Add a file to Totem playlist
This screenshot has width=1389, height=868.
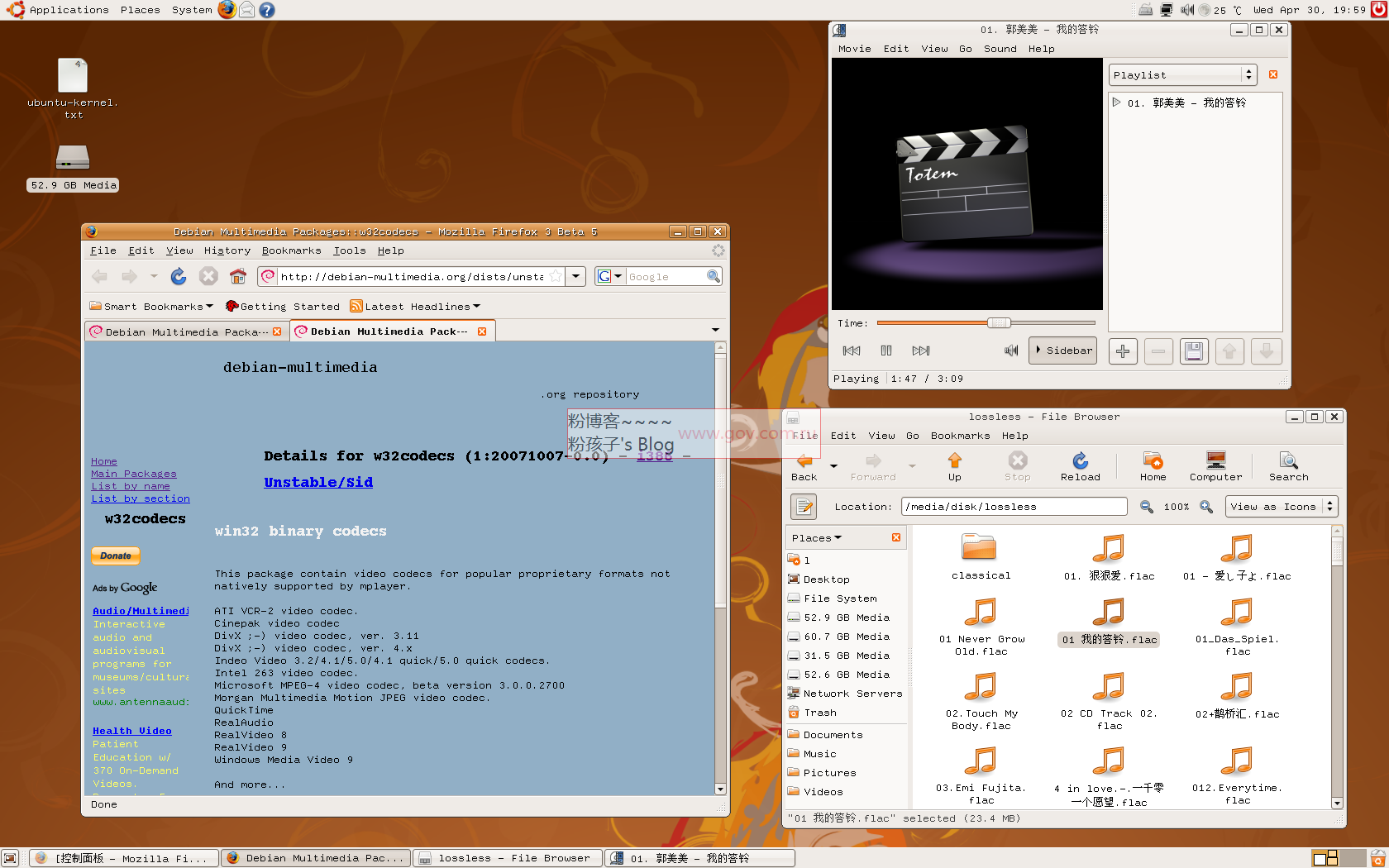coord(1123,351)
